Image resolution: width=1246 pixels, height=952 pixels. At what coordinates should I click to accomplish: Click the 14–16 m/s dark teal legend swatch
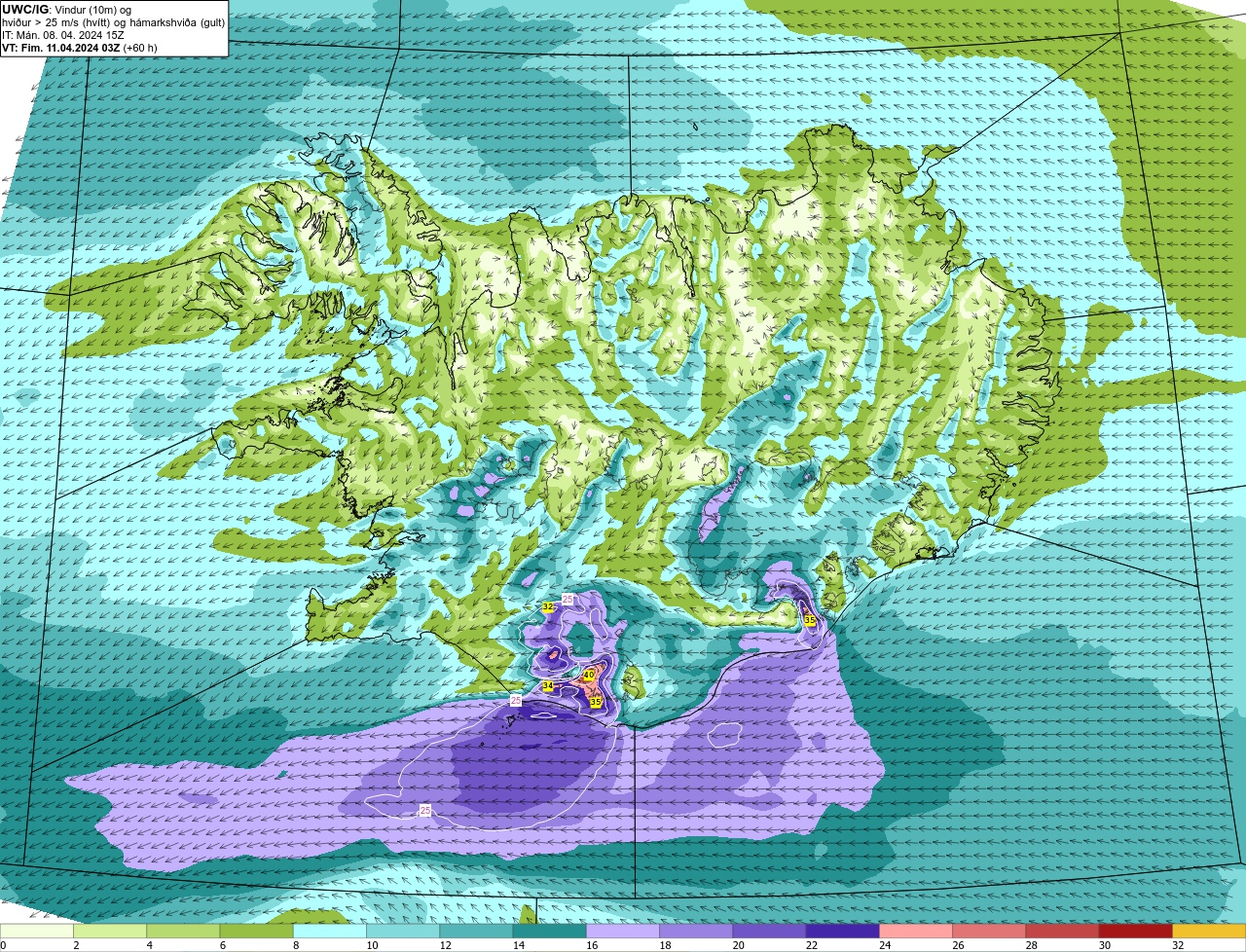pyautogui.click(x=550, y=932)
